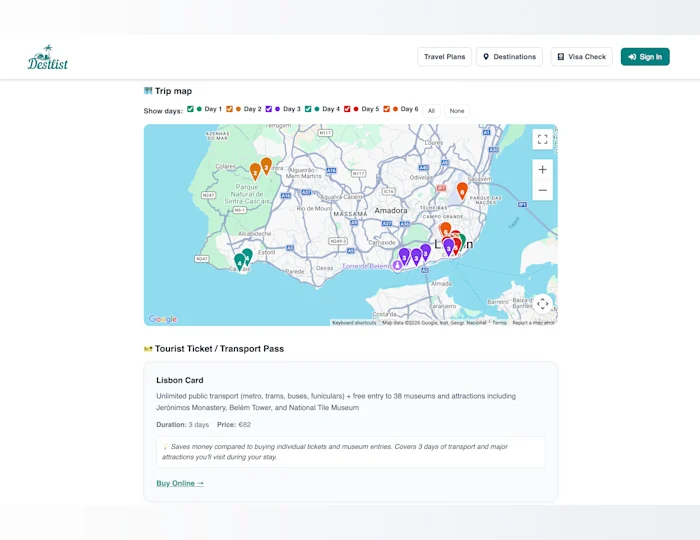700x540 pixels.
Task: Click the Duration: 3 days text
Action: [183, 425]
